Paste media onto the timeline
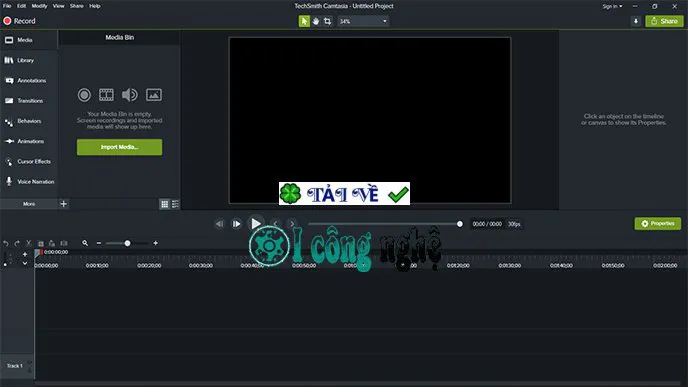The width and height of the screenshot is (688, 387). click(x=52, y=243)
